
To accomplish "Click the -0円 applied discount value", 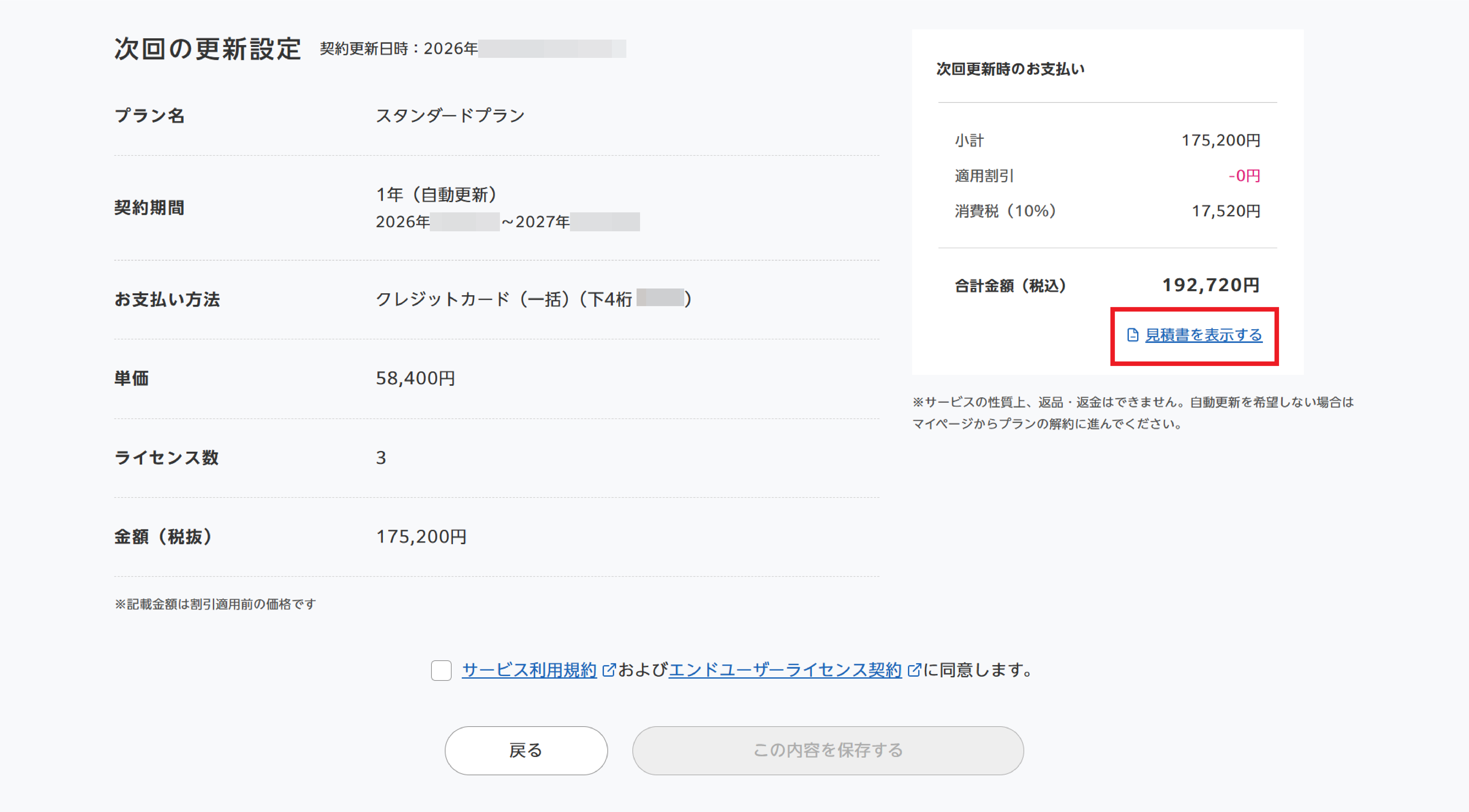I will coord(1244,176).
